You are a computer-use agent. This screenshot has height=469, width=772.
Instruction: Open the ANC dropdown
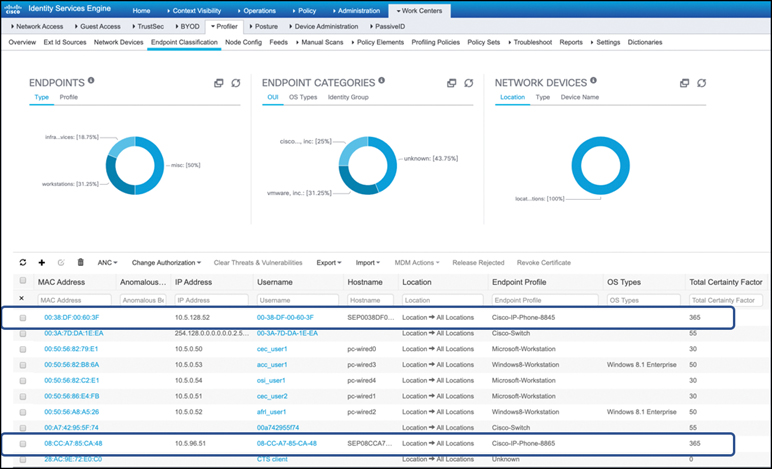pos(108,262)
